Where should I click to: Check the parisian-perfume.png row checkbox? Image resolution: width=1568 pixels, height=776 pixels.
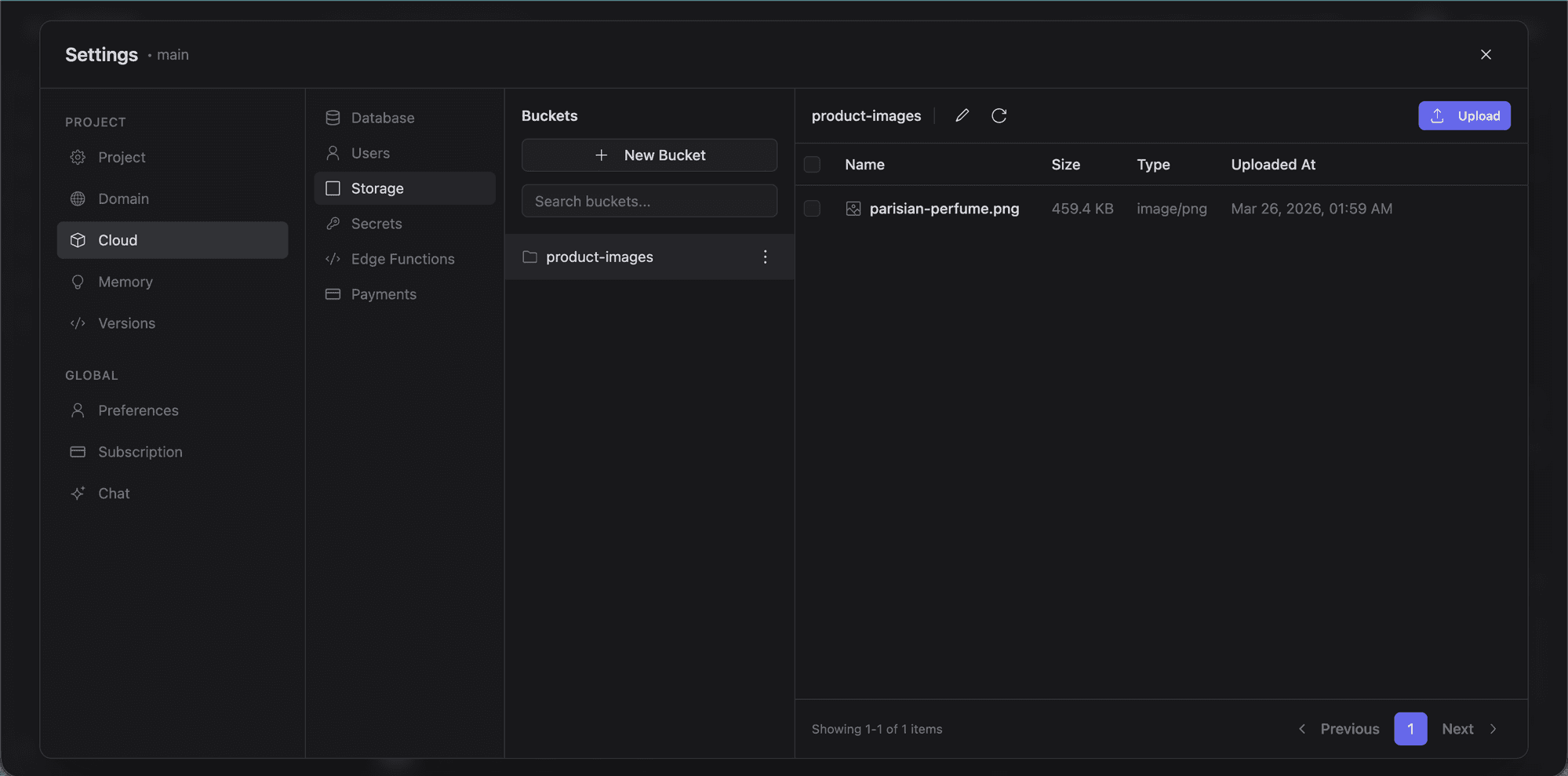point(812,209)
